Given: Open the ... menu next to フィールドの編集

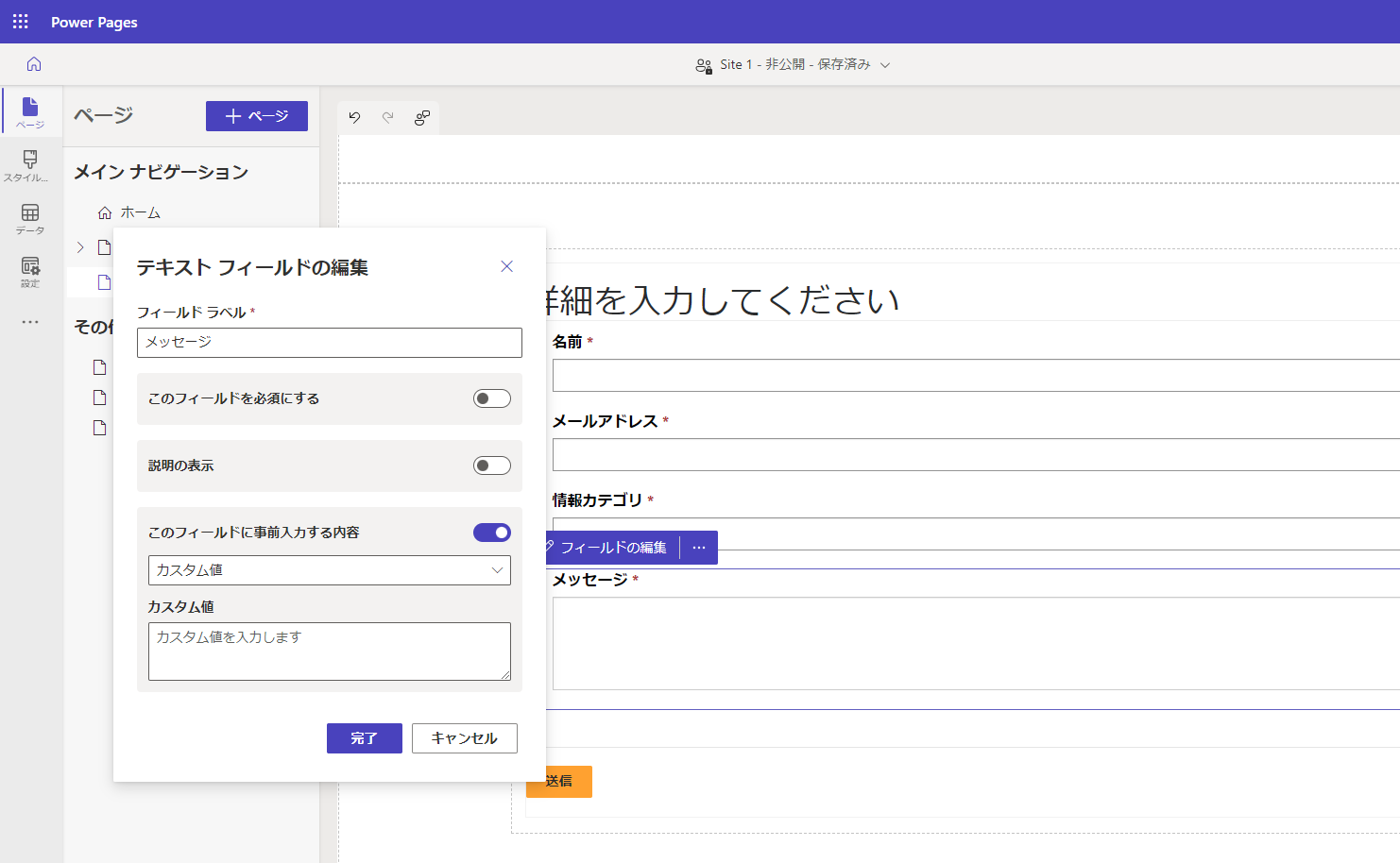Looking at the screenshot, I should [x=699, y=547].
